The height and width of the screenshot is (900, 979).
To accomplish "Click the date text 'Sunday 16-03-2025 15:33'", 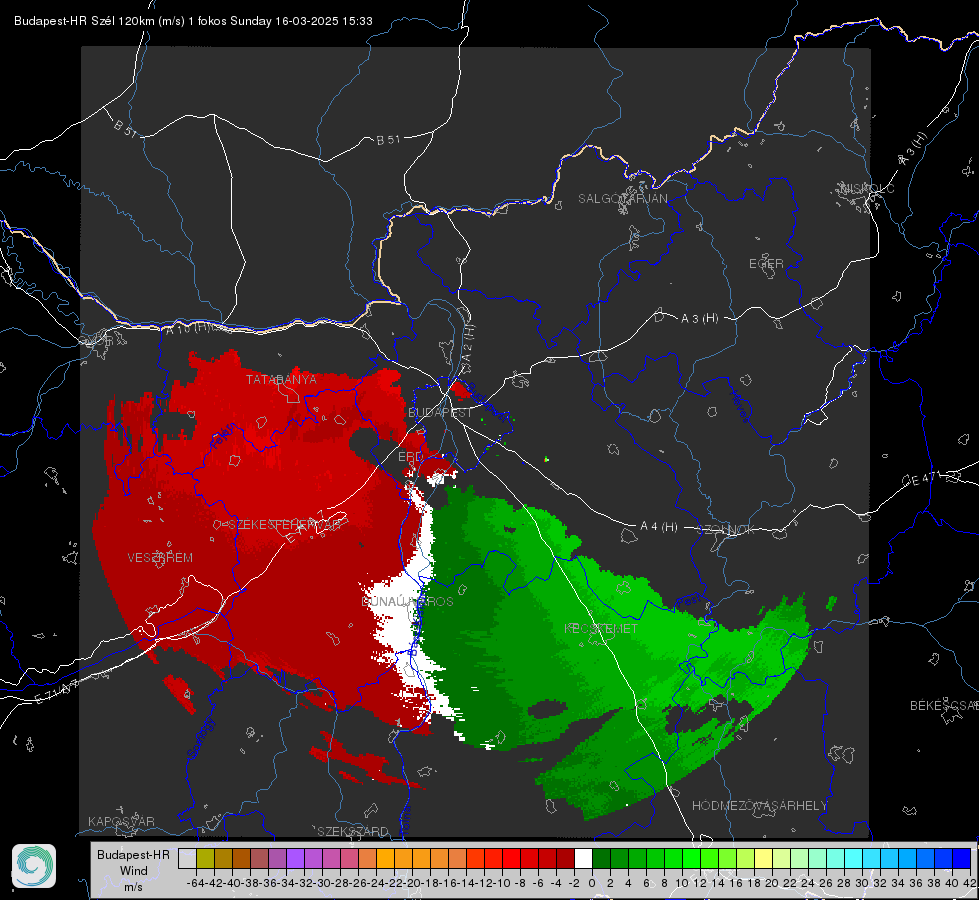I will [302, 21].
